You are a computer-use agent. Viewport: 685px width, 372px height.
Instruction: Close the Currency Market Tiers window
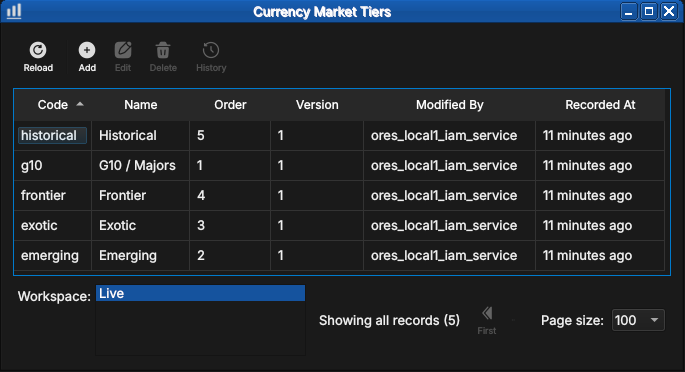pos(669,11)
